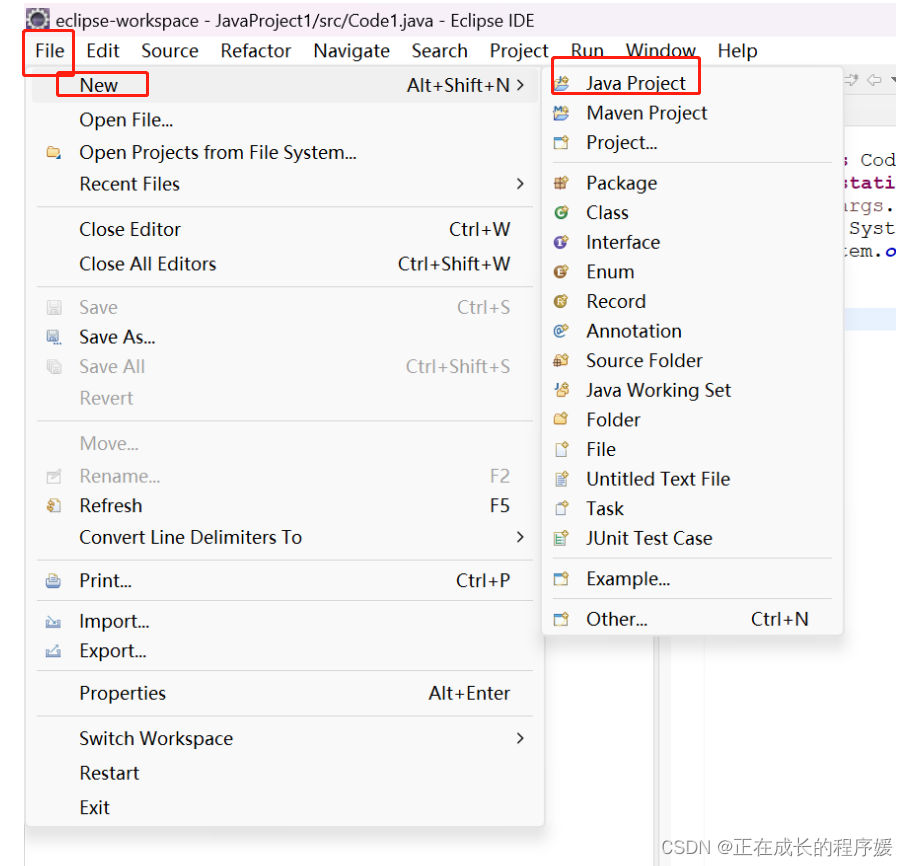The width and height of the screenshot is (908, 866).
Task: Click the Source Folder icon
Action: pyautogui.click(x=561, y=360)
